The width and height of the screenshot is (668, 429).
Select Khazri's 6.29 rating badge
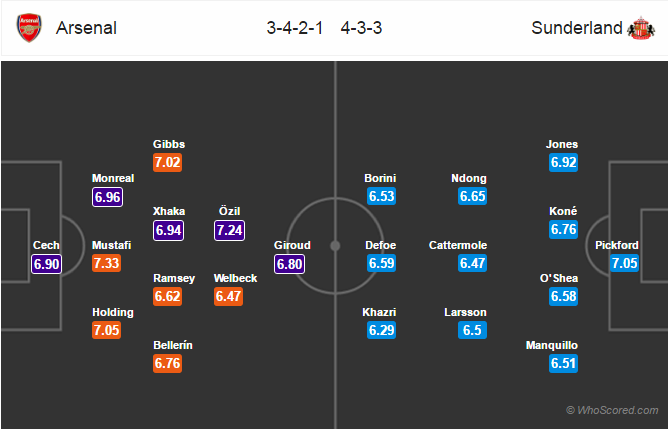(x=381, y=330)
